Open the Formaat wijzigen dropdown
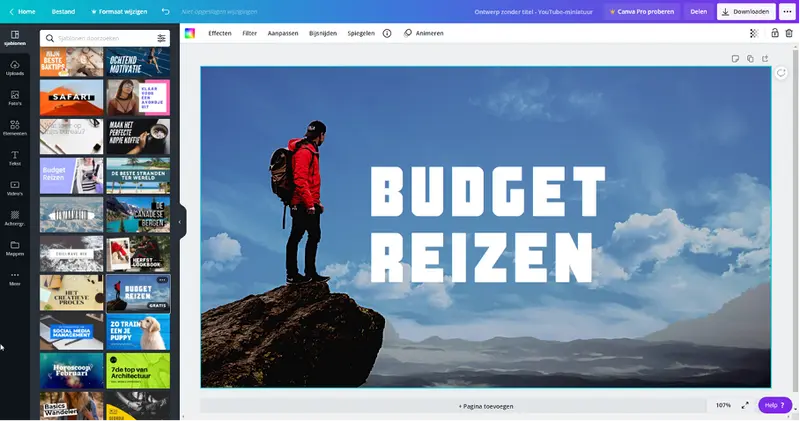The image size is (800, 421). coord(119,11)
